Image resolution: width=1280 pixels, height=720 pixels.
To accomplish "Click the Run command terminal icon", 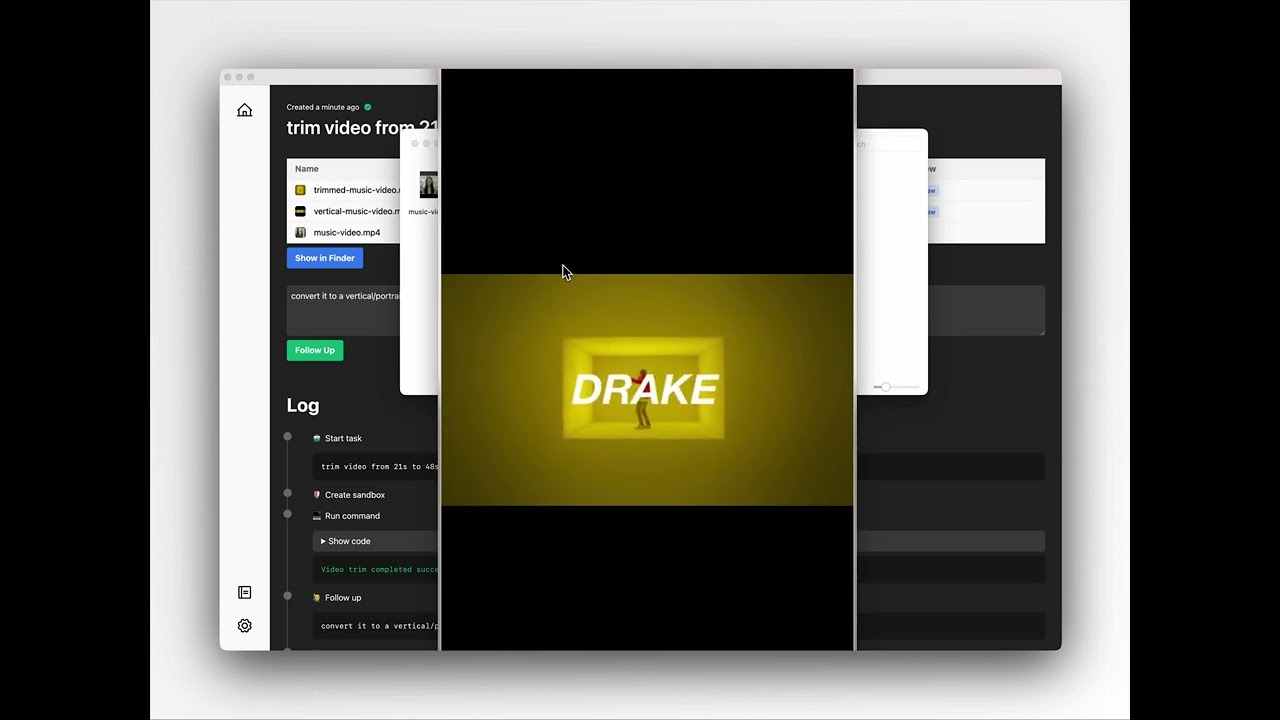I will pos(317,516).
